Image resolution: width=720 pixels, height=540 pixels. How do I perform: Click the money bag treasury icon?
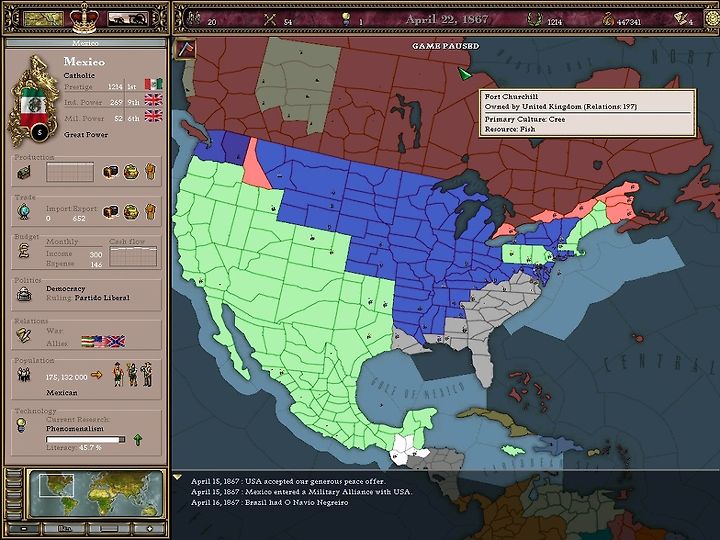tap(608, 19)
